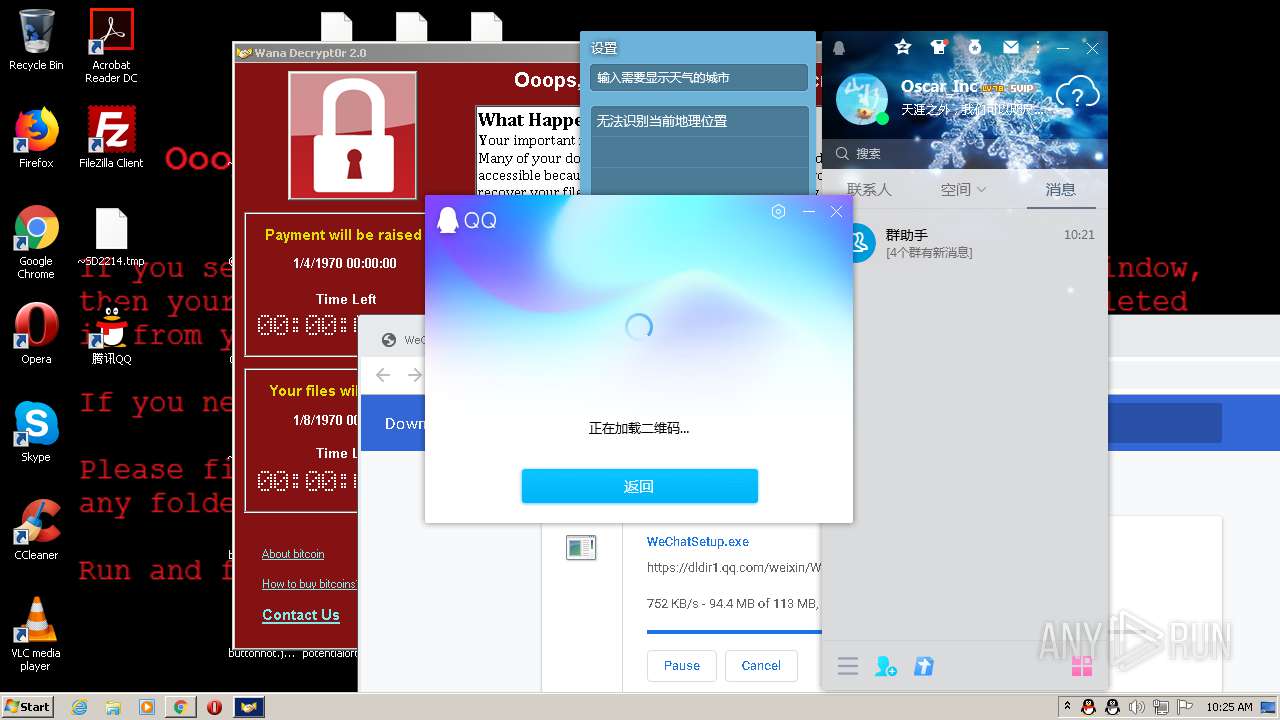Open the WeChatSetup.exe download link
This screenshot has height=720, width=1280.
click(x=698, y=541)
